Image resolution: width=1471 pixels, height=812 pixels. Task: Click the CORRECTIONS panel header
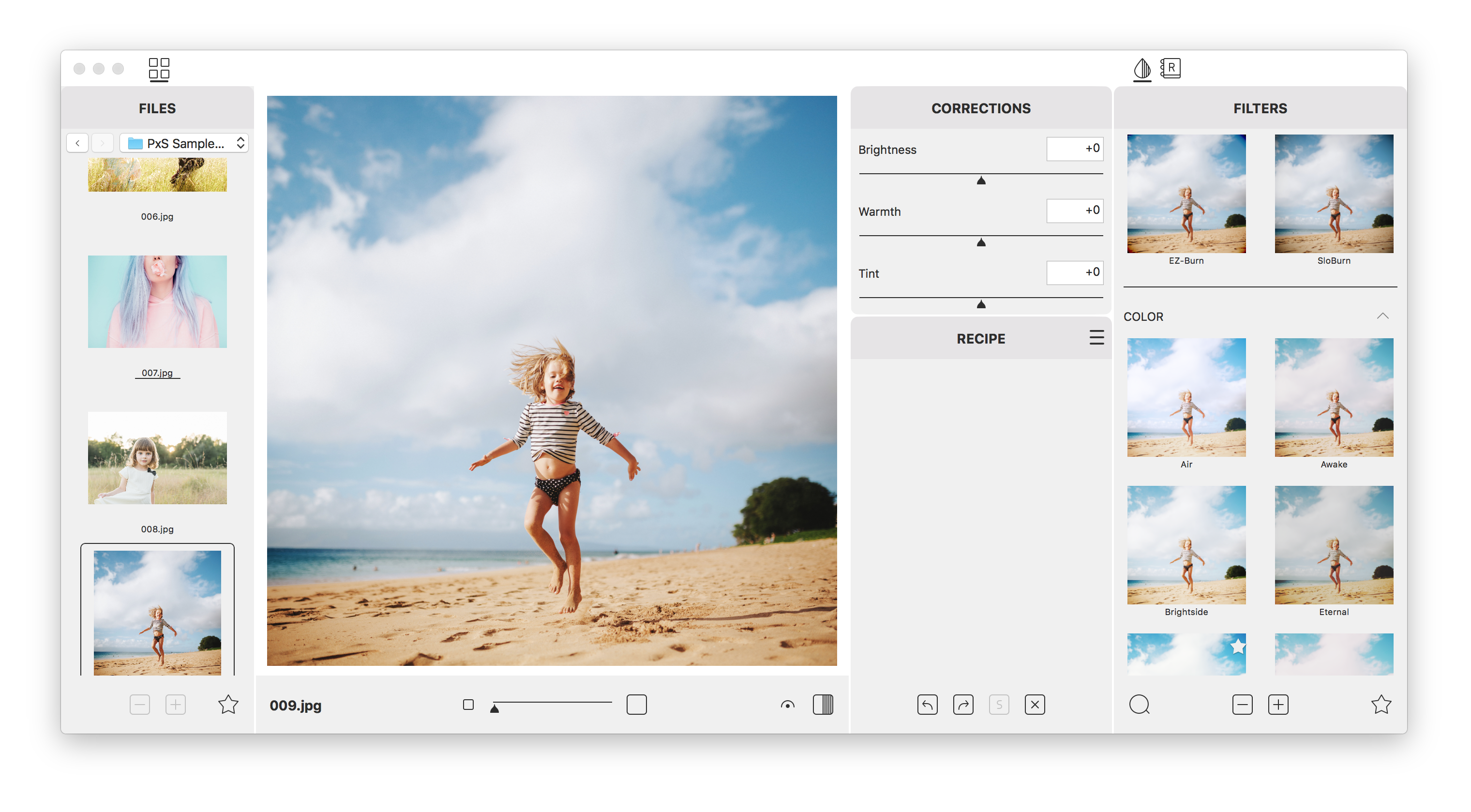pyautogui.click(x=980, y=108)
